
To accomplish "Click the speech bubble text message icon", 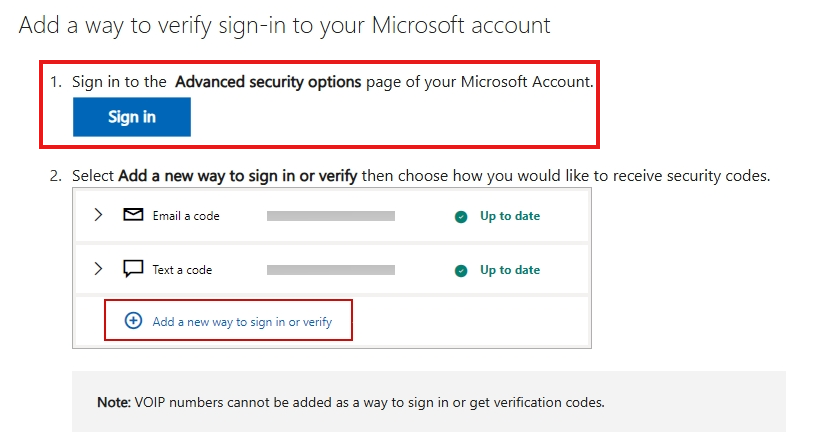I will pyautogui.click(x=133, y=269).
